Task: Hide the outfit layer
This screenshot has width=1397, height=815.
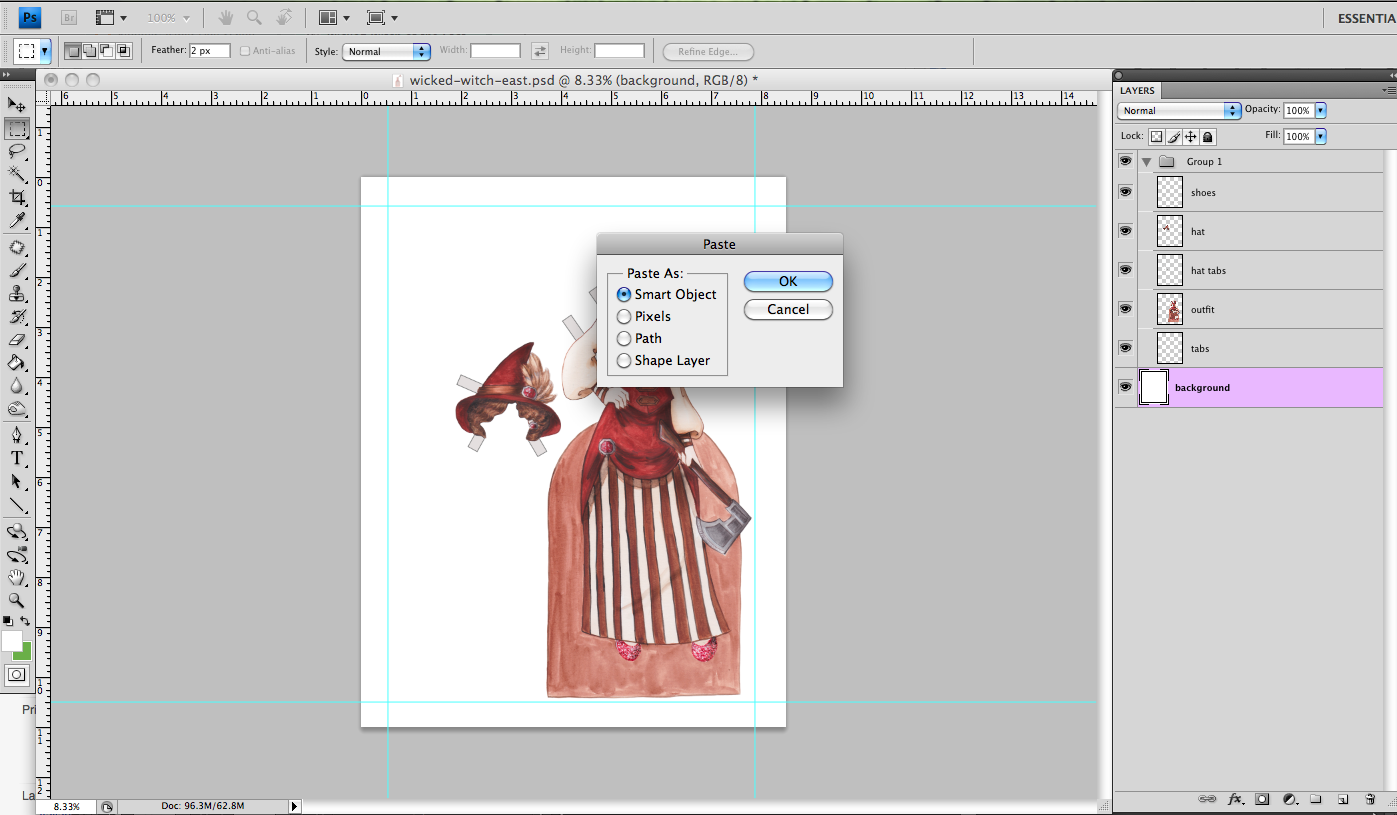Action: (x=1126, y=308)
